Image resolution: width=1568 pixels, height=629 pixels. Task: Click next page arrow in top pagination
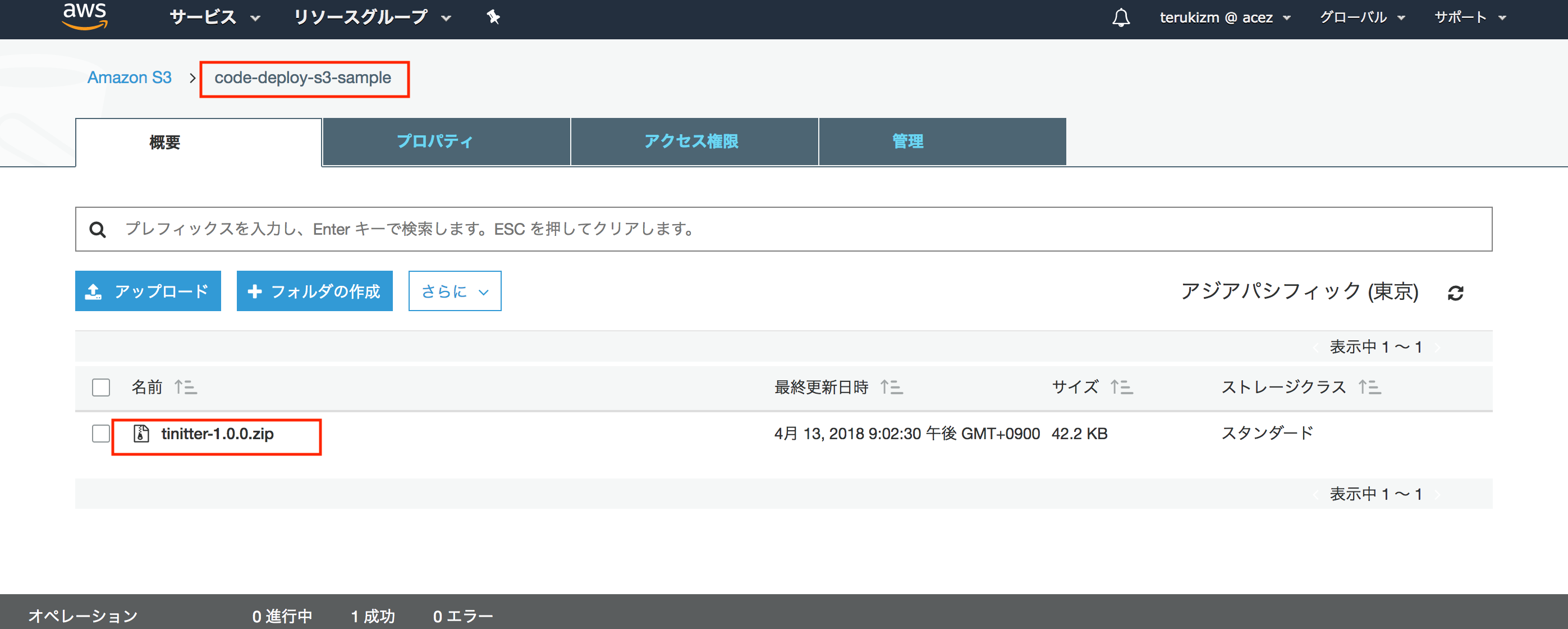click(1438, 347)
